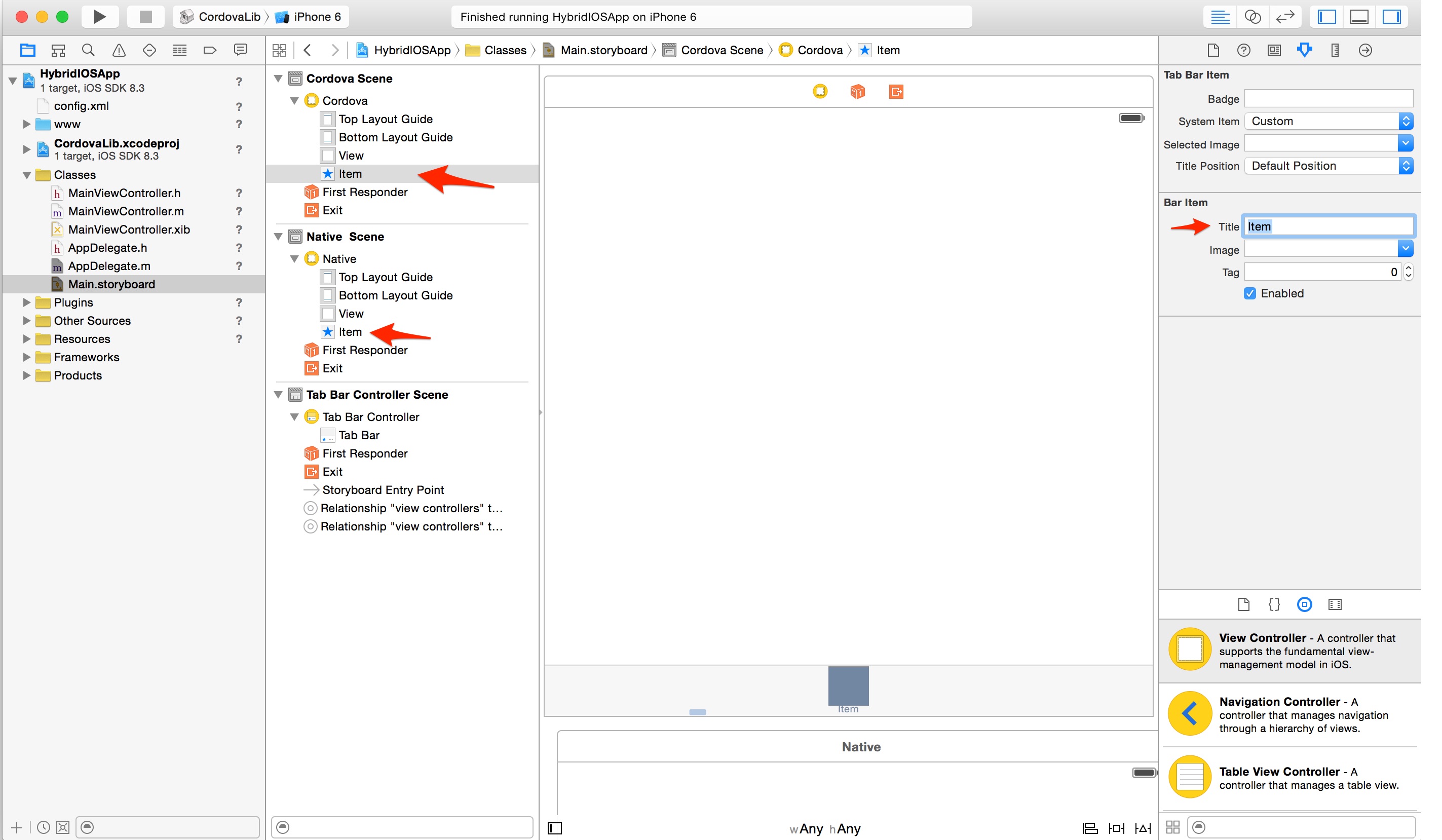Screen dimensions: 1442x840
Task: Open the Connections inspector arrow icon
Action: click(1365, 50)
